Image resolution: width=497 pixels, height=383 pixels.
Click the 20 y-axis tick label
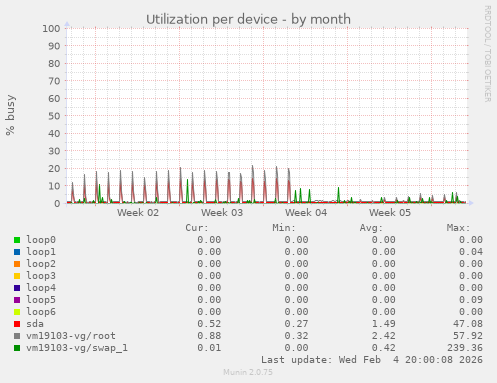54,169
